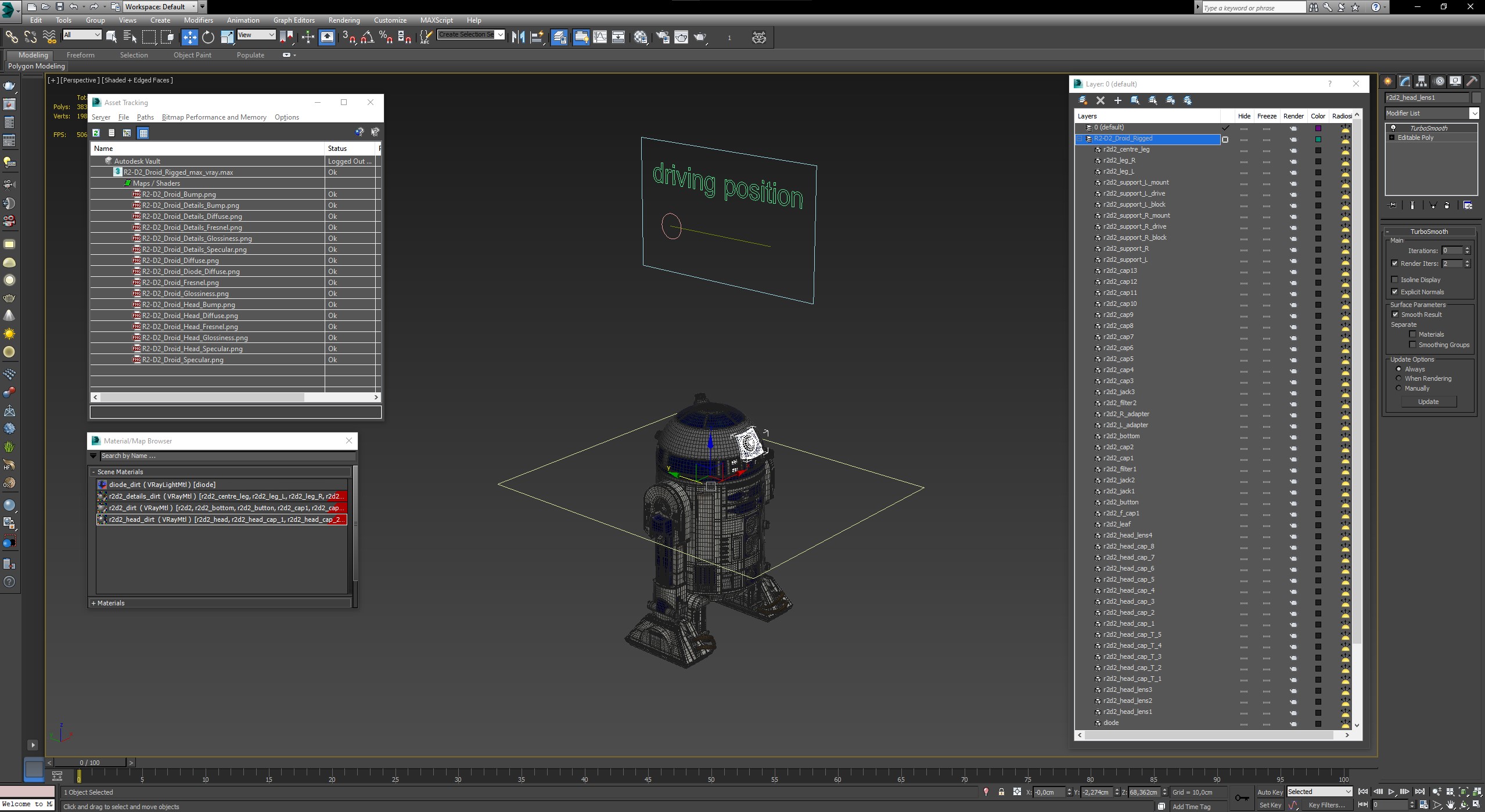The height and width of the screenshot is (812, 1485).
Task: Select the Move transform tool
Action: pyautogui.click(x=189, y=38)
